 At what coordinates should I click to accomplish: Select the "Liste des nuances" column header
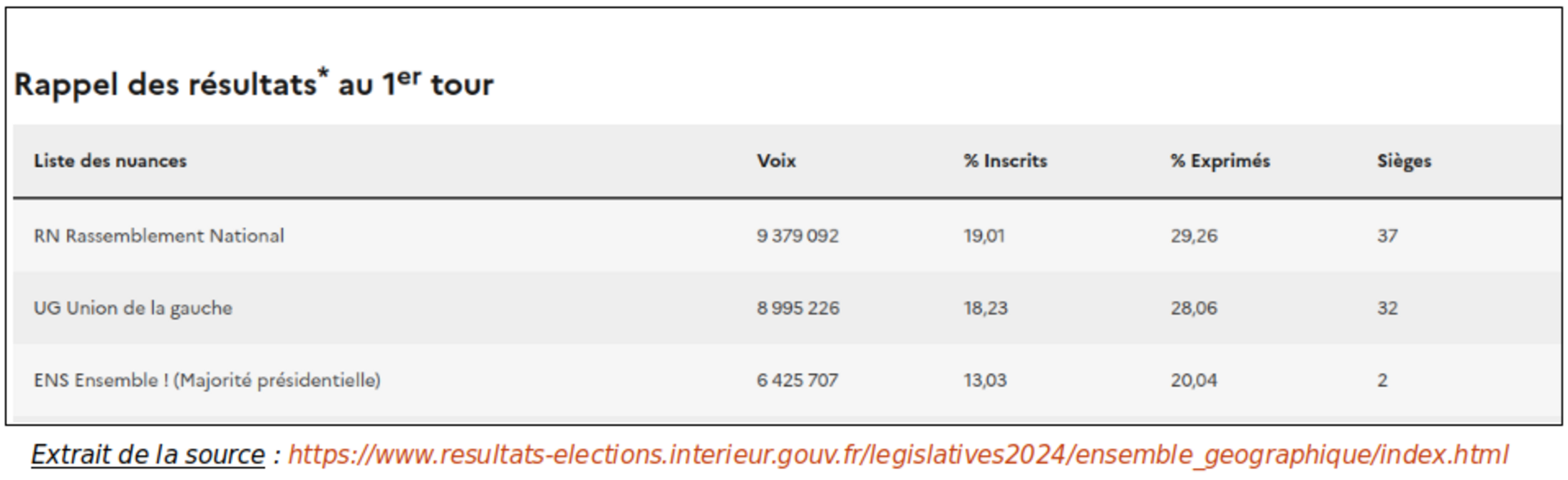tap(110, 161)
